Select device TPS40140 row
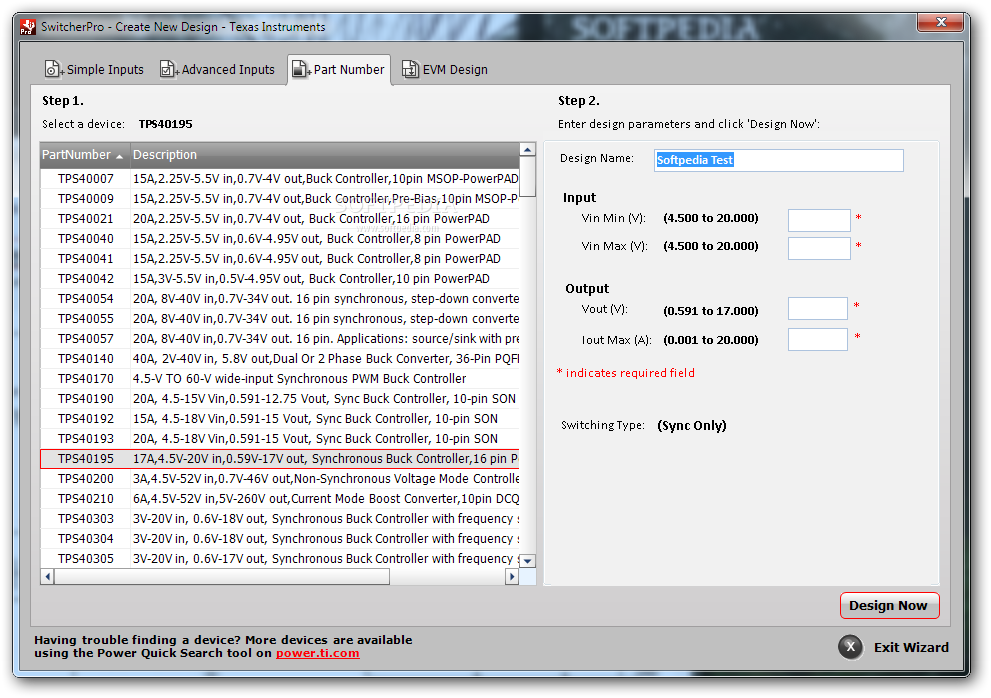 click(279, 358)
